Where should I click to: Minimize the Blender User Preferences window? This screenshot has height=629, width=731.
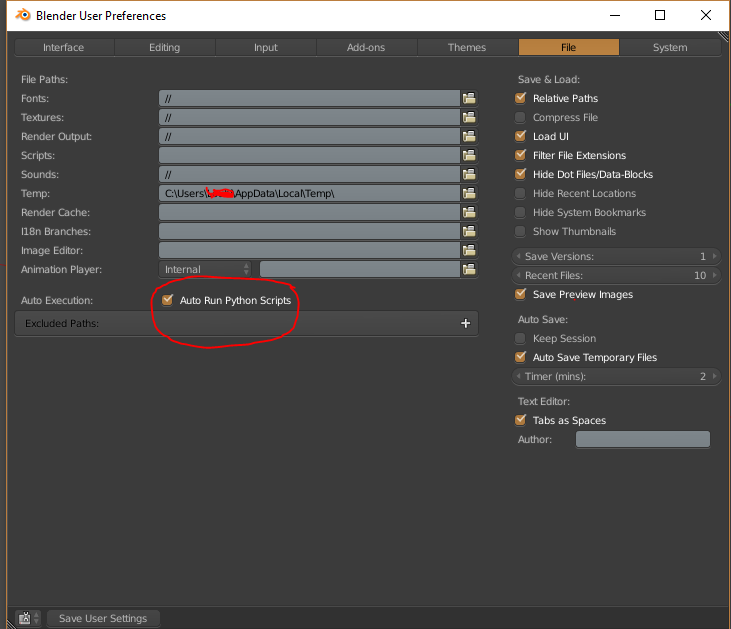pyautogui.click(x=615, y=15)
